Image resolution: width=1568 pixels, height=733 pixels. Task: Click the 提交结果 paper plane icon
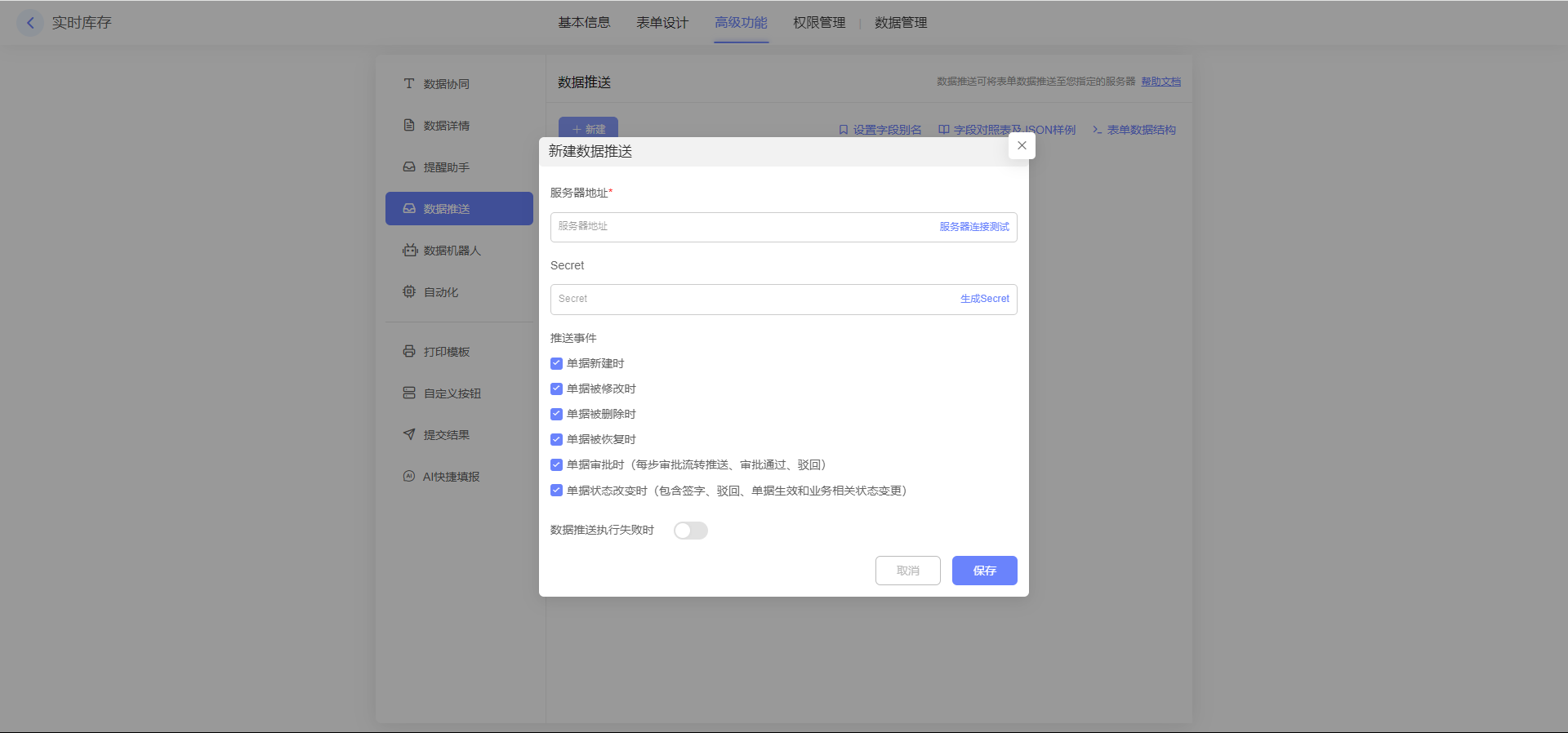(x=409, y=434)
